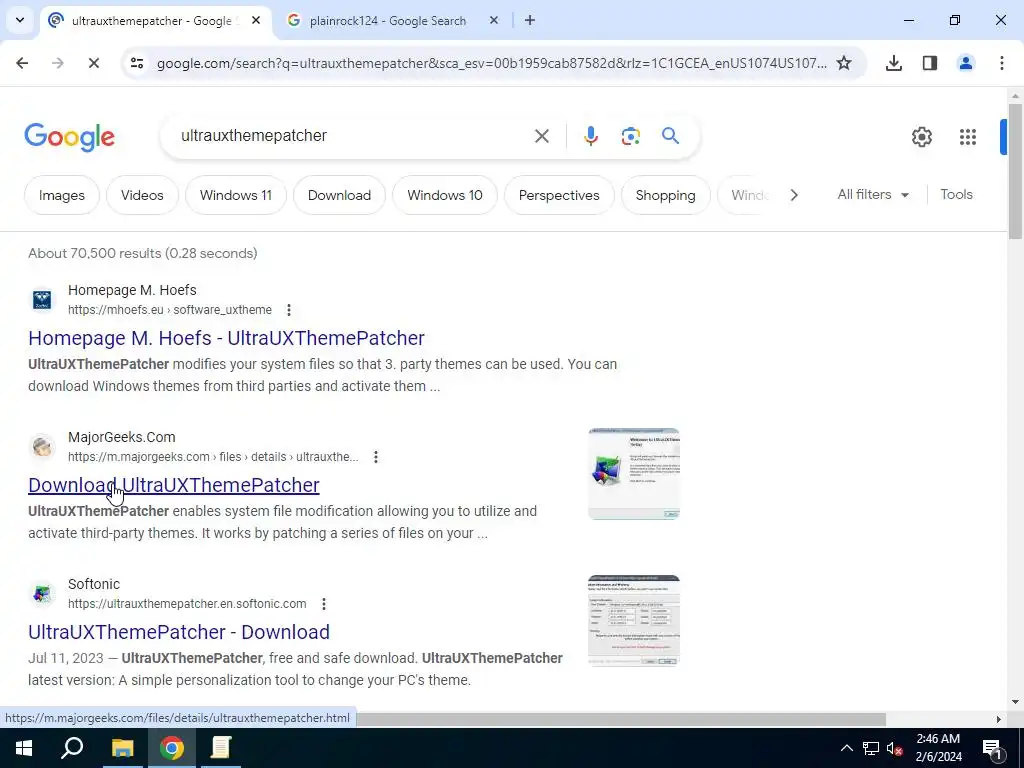Open the Chrome profile avatar
This screenshot has width=1024, height=768.
click(965, 63)
